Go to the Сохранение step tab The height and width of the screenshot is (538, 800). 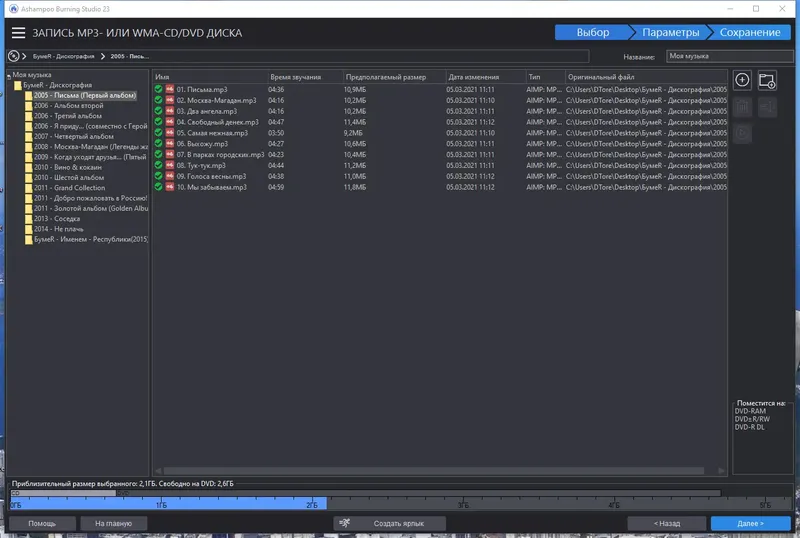[x=749, y=32]
